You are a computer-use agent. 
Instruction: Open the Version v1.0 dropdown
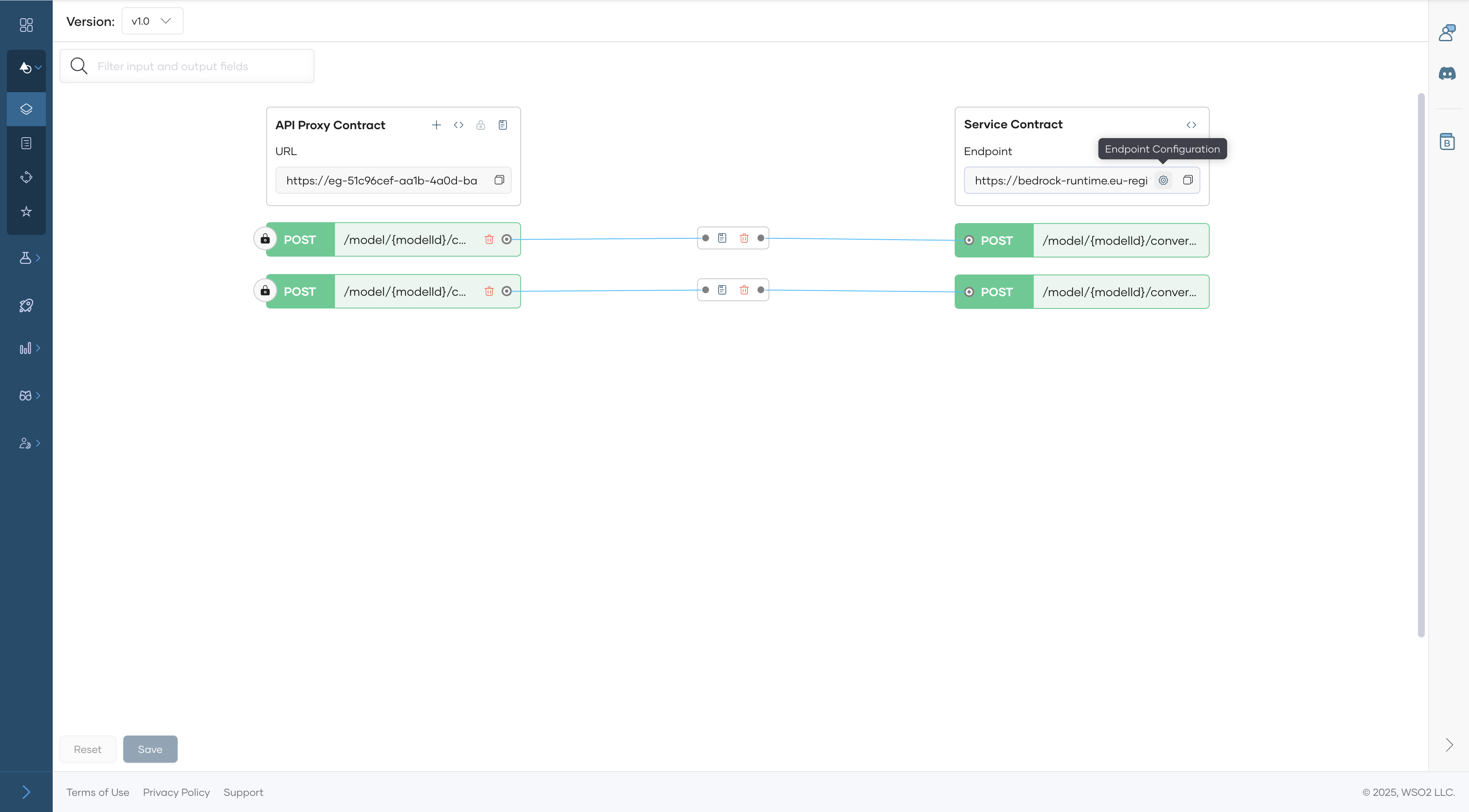click(x=152, y=21)
